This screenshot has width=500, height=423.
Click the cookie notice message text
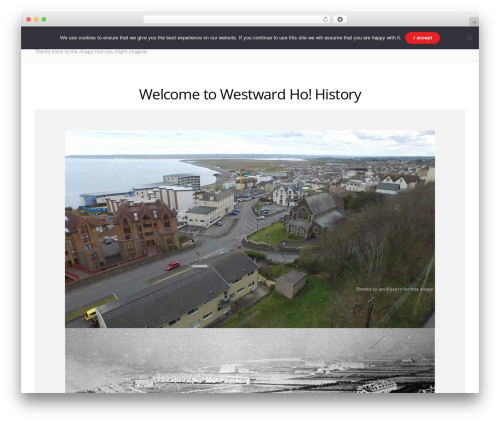(230, 38)
